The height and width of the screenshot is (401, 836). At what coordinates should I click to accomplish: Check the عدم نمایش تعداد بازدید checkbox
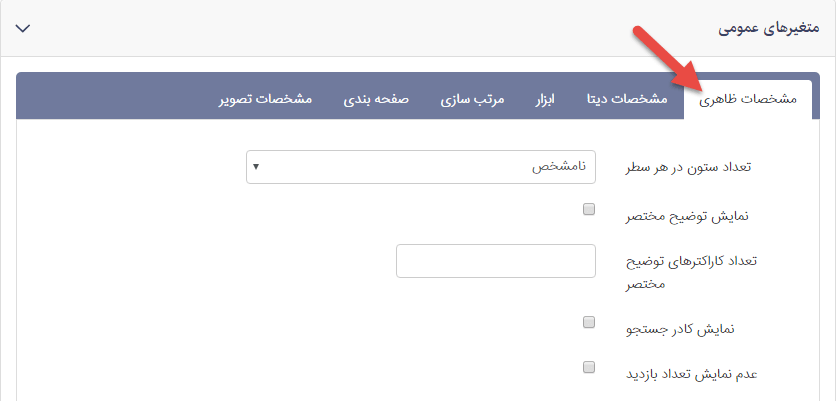tap(589, 367)
